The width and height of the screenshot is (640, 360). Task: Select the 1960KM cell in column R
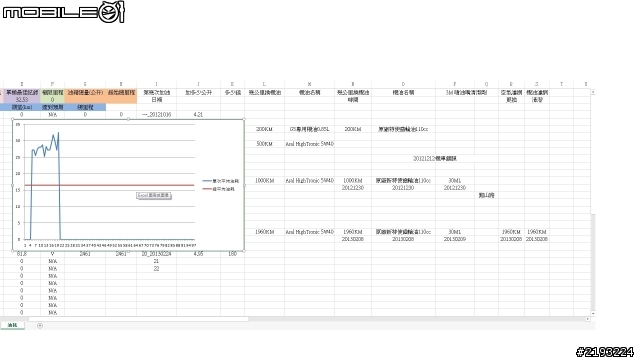pyautogui.click(x=511, y=232)
